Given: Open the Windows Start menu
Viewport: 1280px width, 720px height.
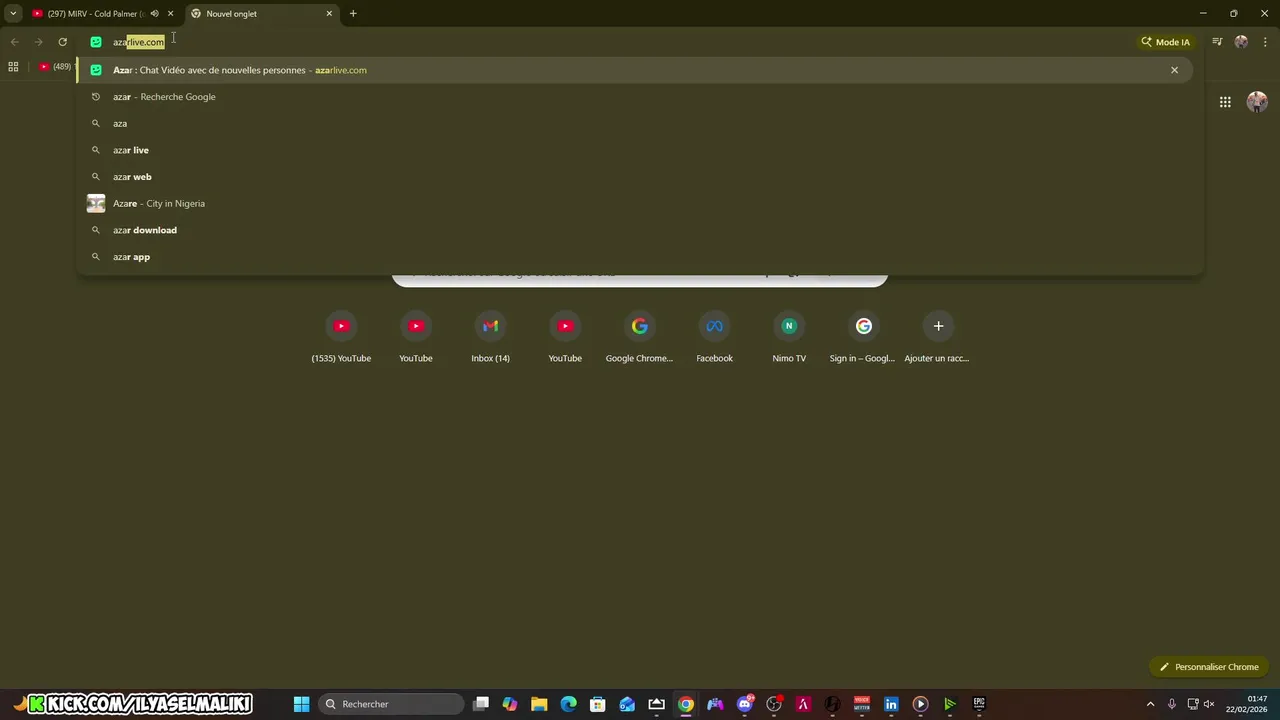Looking at the screenshot, I should click(x=301, y=704).
